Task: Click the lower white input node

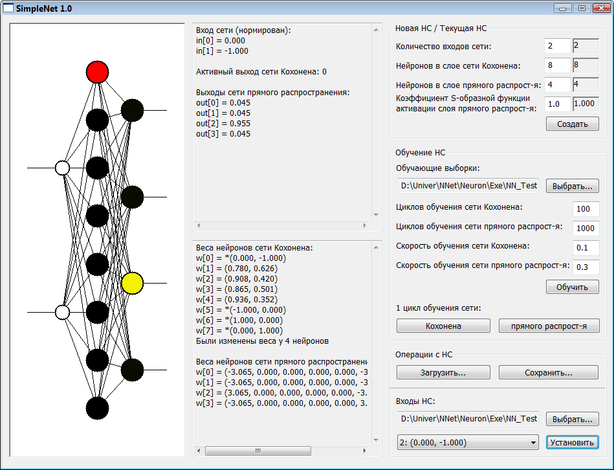Action: [62, 313]
